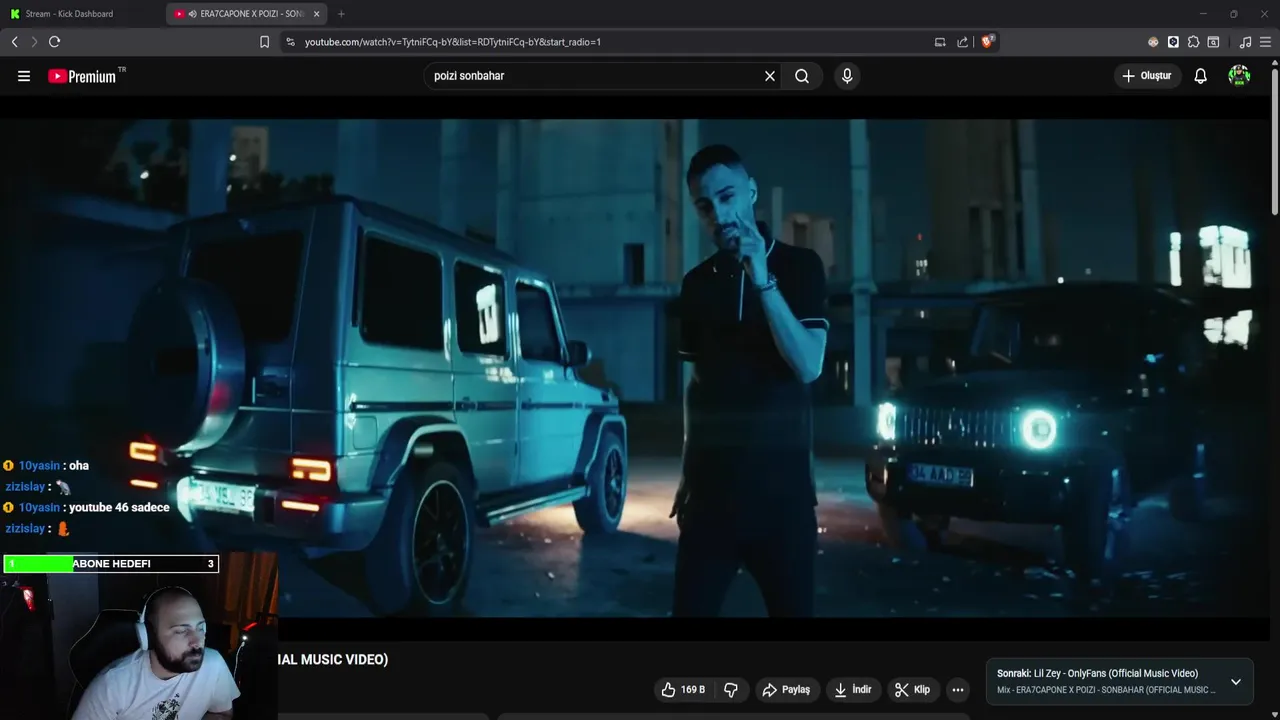Like the video with thumbs-up 169 B
The width and height of the screenshot is (1280, 720).
(x=683, y=690)
